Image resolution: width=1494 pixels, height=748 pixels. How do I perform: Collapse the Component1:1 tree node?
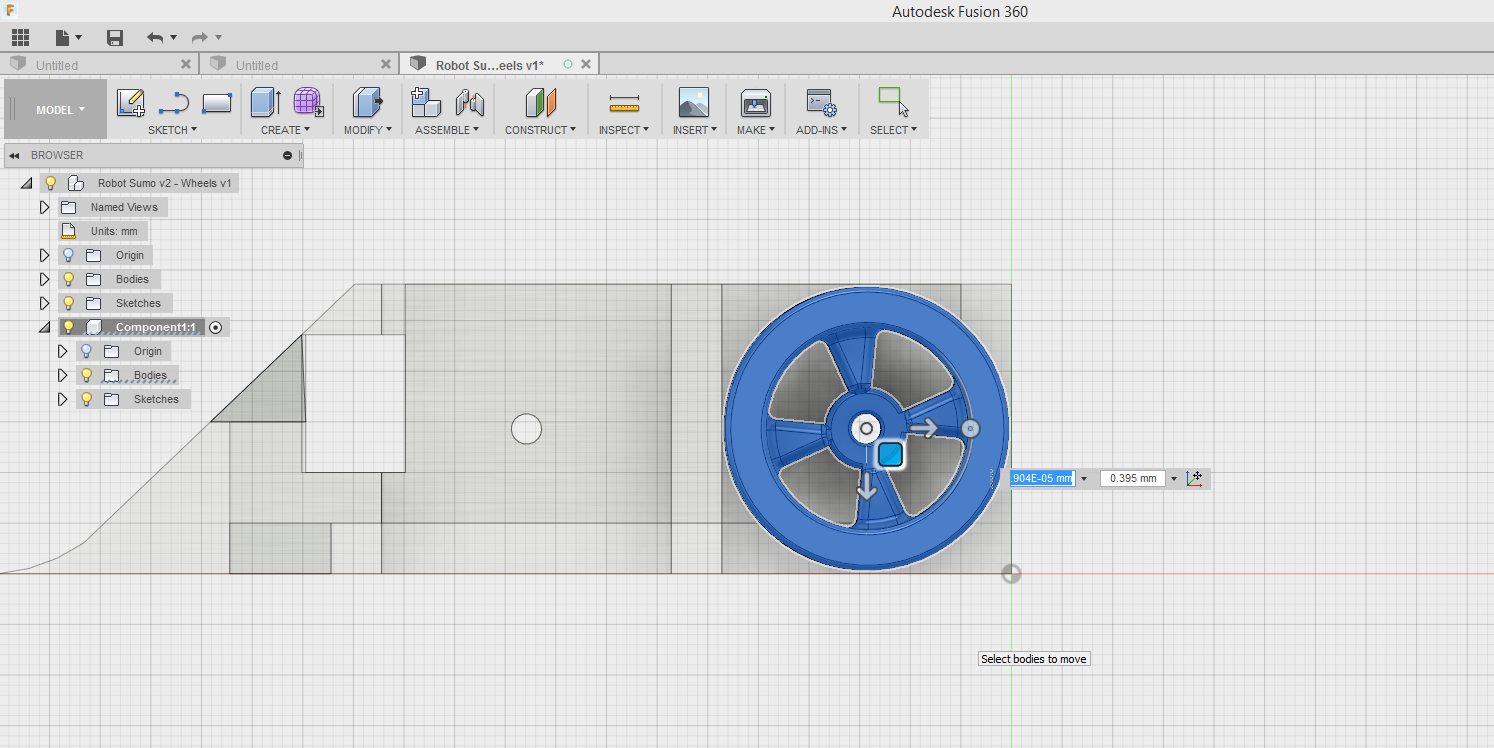44,327
